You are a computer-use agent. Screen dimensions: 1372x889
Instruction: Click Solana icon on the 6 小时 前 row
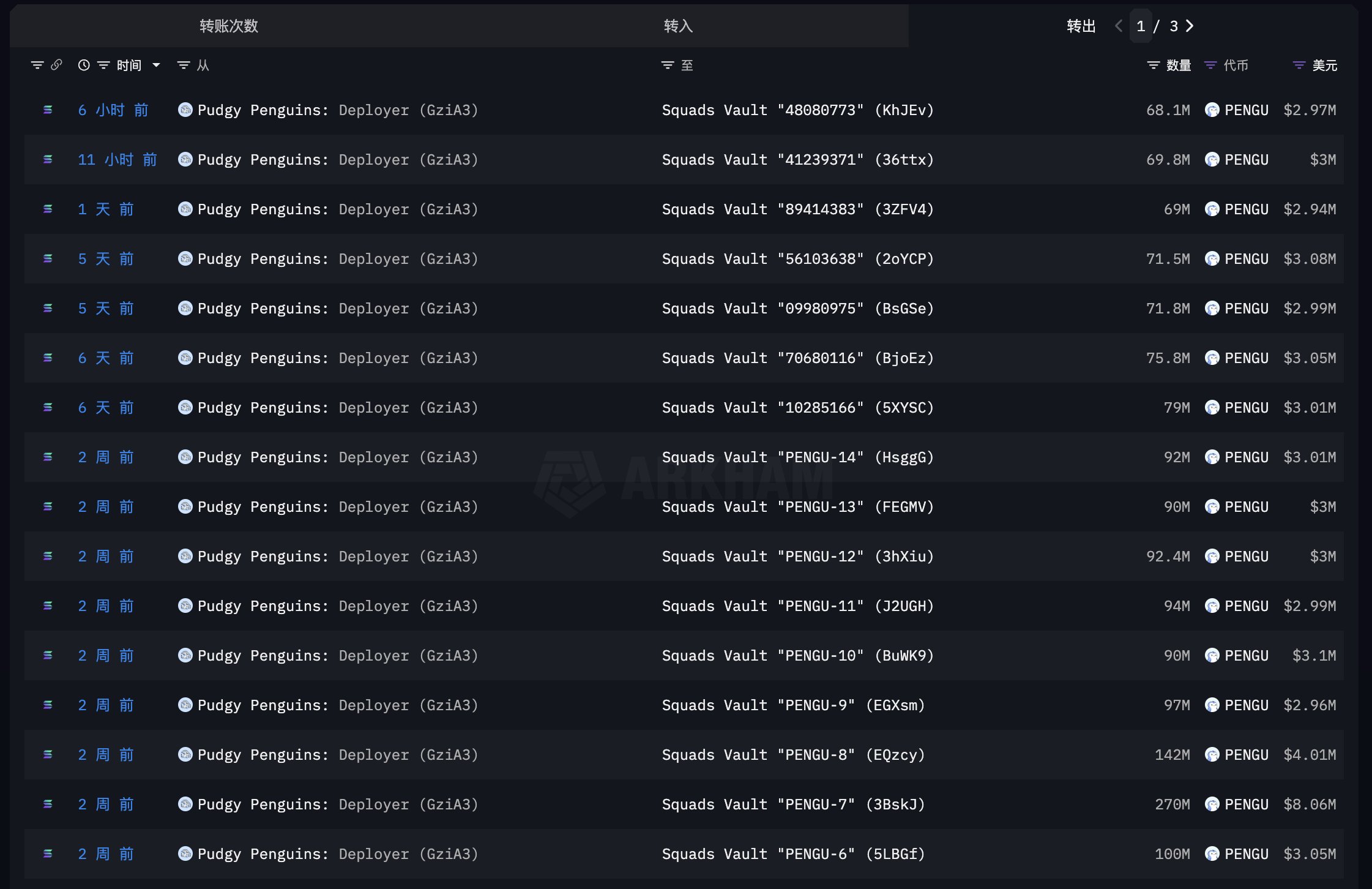click(x=48, y=110)
